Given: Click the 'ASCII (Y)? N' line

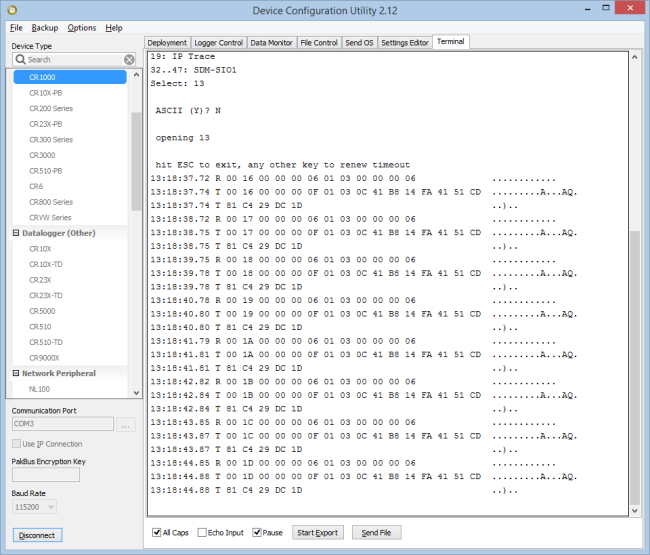Looking at the screenshot, I should tap(188, 111).
